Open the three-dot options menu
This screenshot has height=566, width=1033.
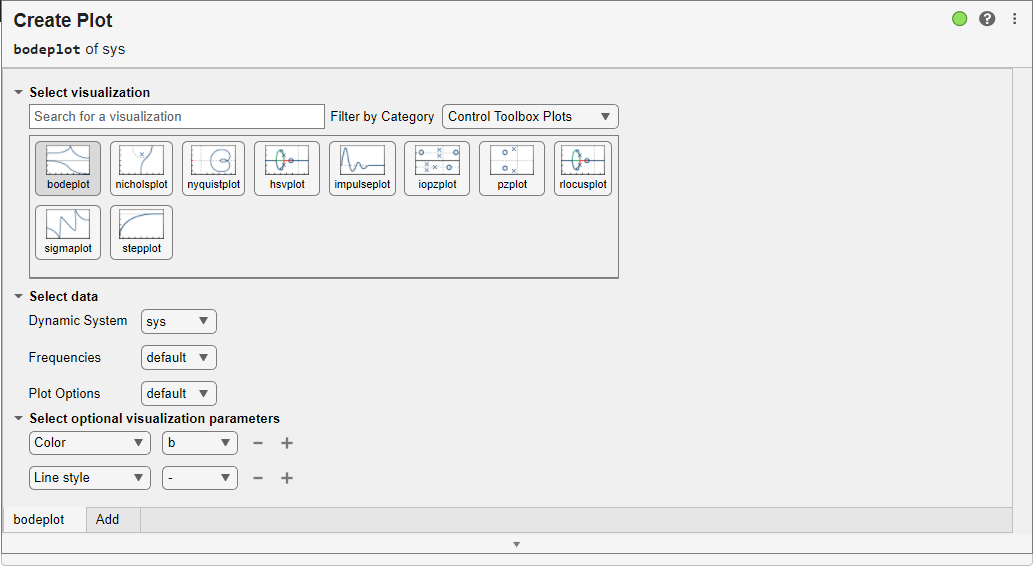tap(1015, 18)
